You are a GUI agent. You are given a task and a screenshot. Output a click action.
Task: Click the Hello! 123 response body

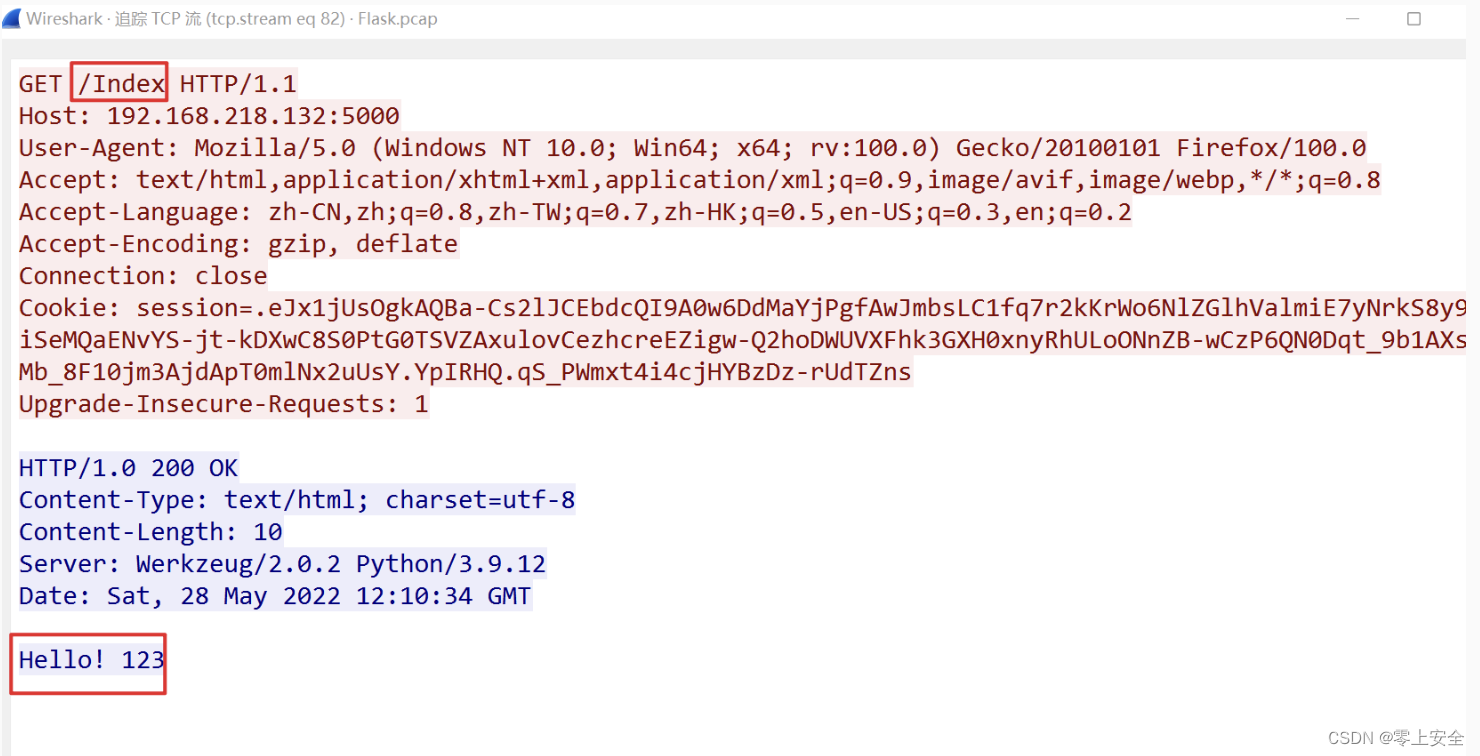[91, 660]
